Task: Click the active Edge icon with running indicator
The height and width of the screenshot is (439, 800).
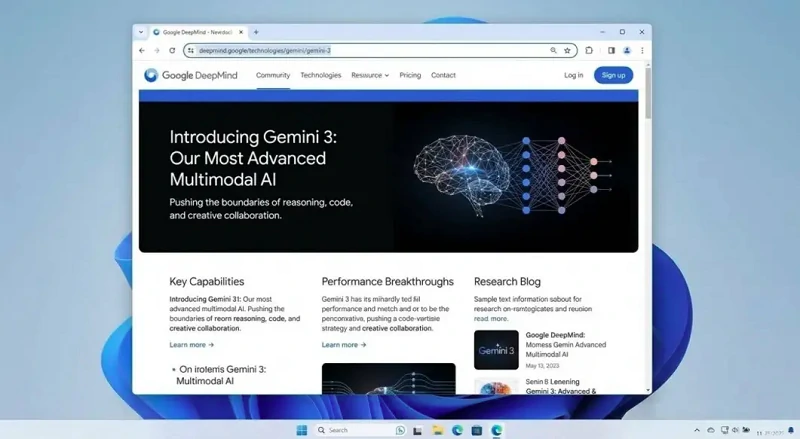Action: 496,430
